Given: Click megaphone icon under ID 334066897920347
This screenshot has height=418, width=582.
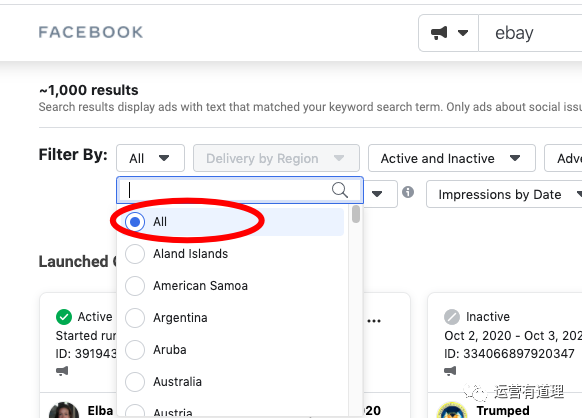Looking at the screenshot, I should (450, 370).
